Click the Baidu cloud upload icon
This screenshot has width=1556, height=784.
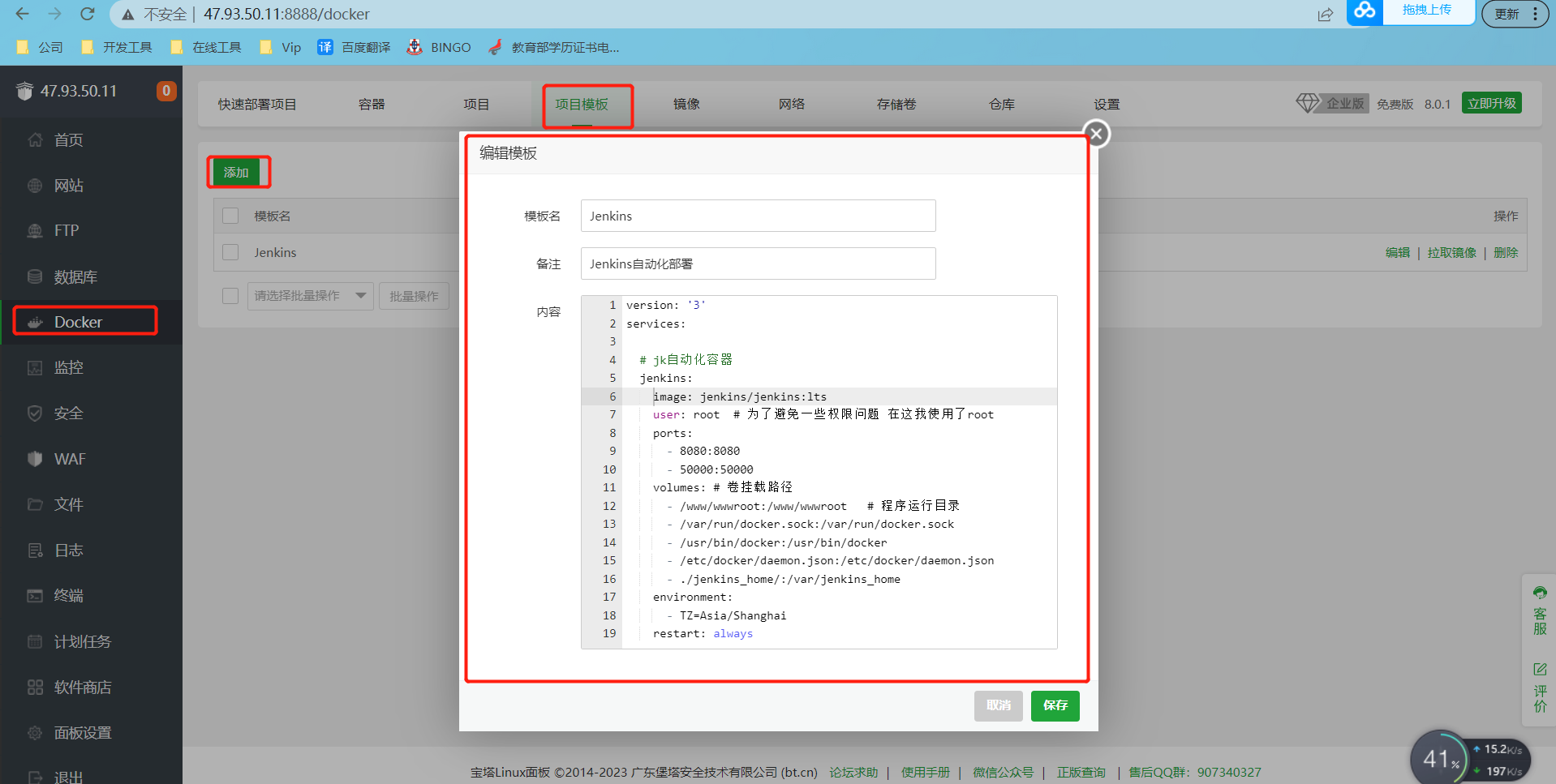click(1365, 11)
